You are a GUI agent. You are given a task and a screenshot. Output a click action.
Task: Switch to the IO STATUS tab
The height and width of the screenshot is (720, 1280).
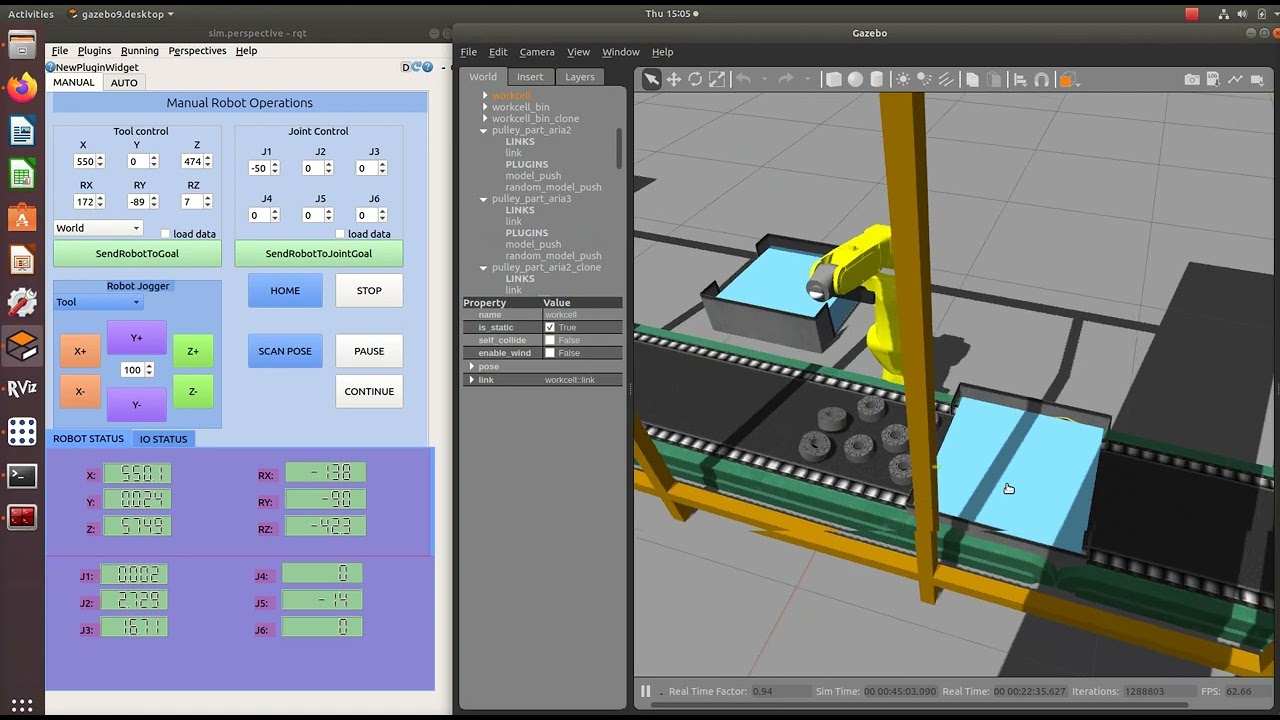(x=163, y=439)
